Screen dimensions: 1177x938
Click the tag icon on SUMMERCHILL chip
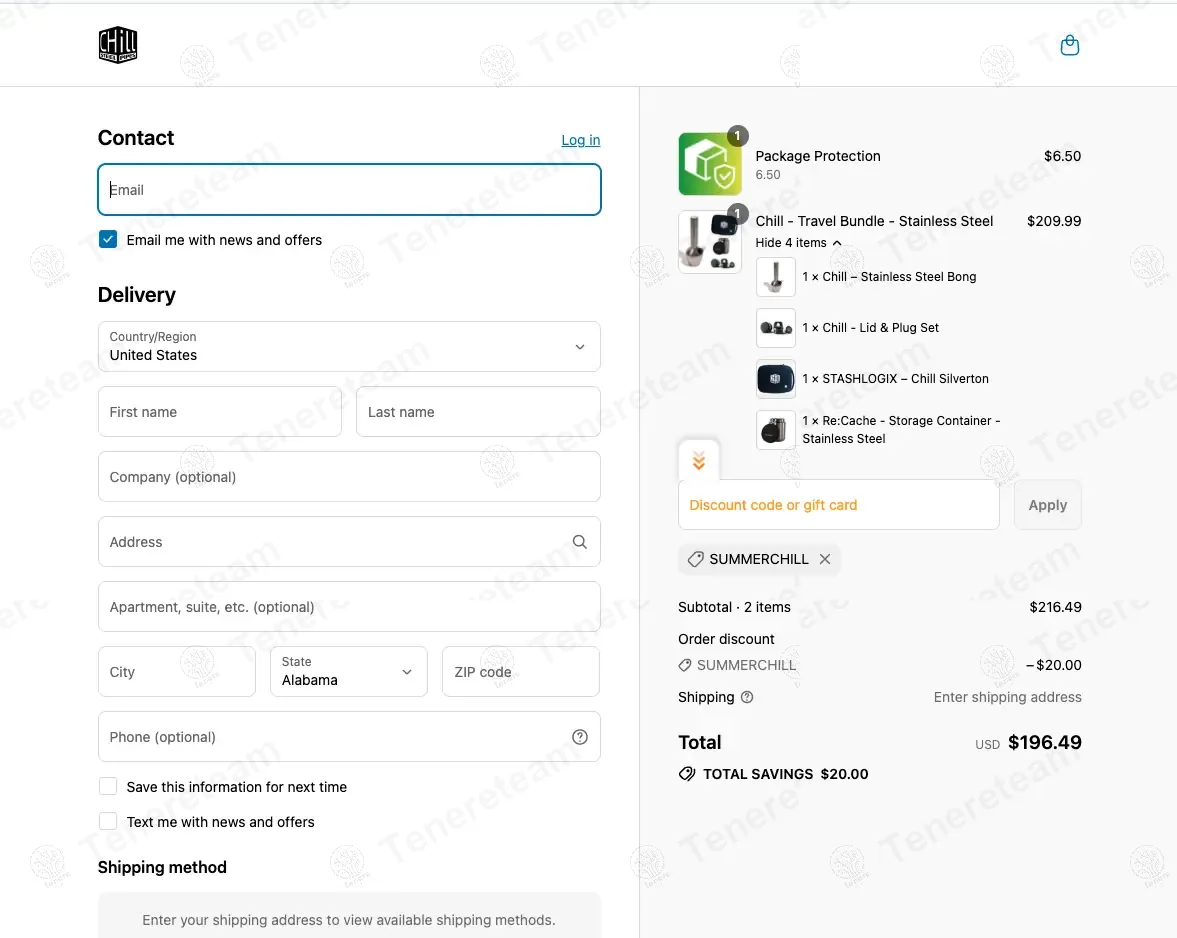point(696,559)
